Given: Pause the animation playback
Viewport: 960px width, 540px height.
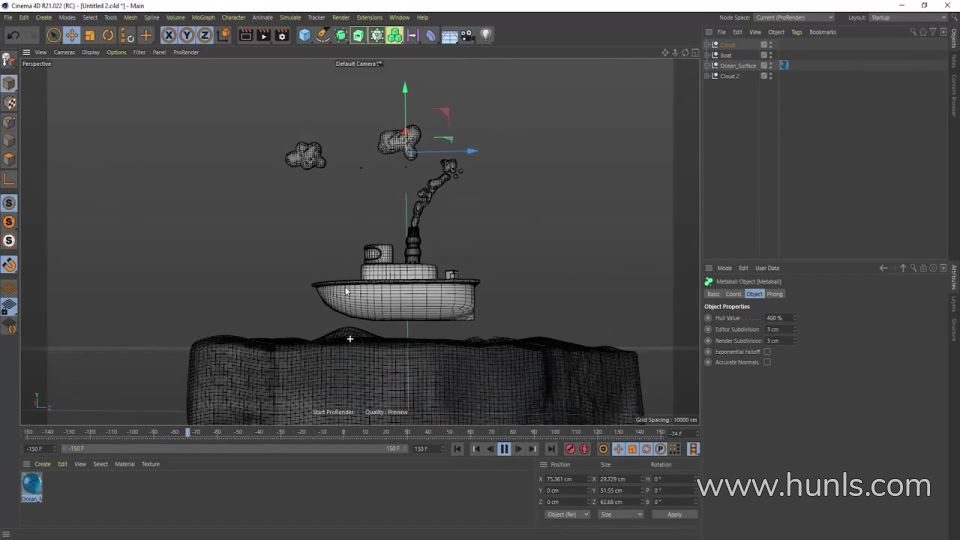Looking at the screenshot, I should point(504,449).
